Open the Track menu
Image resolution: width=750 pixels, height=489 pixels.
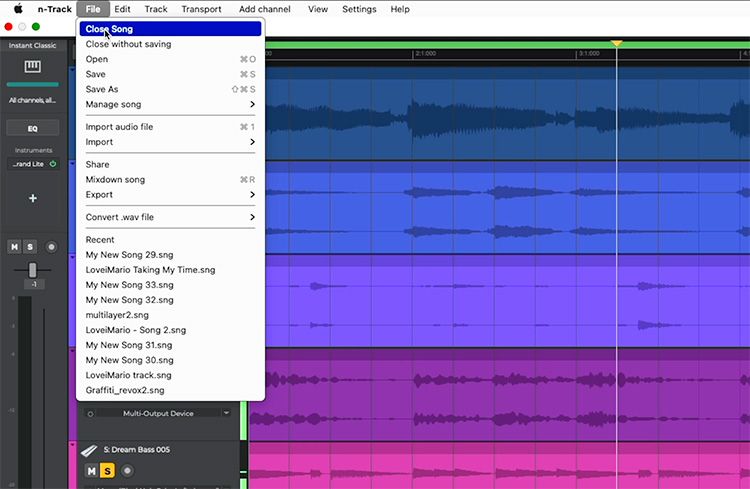[156, 9]
